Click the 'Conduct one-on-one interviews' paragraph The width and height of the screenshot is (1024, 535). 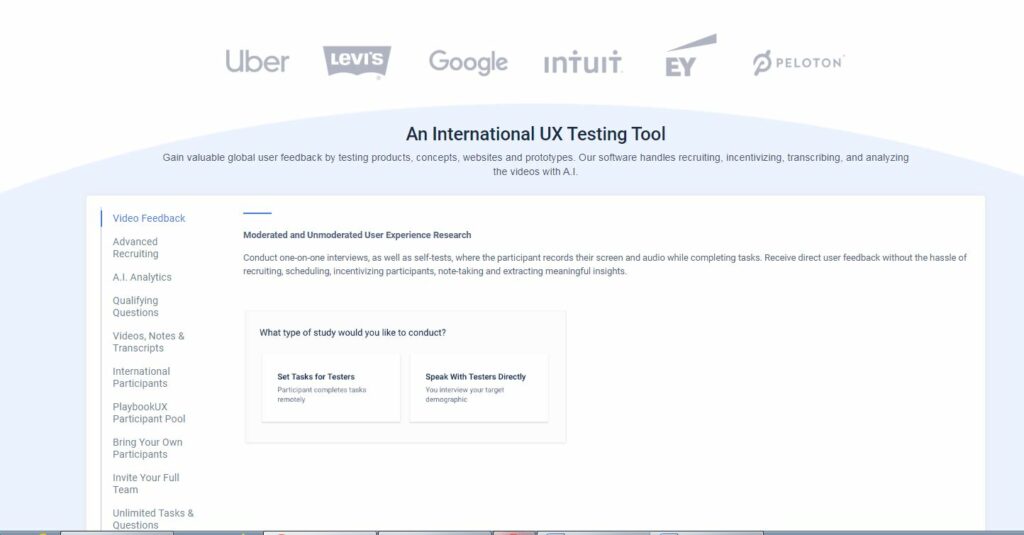click(605, 265)
